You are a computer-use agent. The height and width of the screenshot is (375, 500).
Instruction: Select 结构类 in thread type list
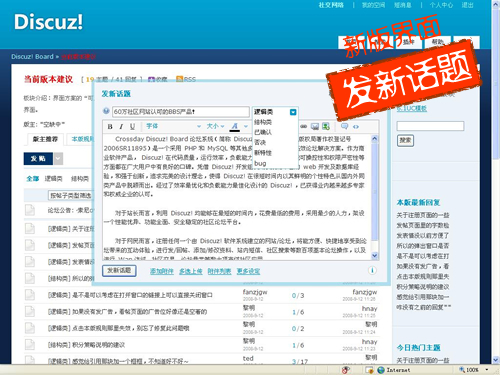coord(263,122)
